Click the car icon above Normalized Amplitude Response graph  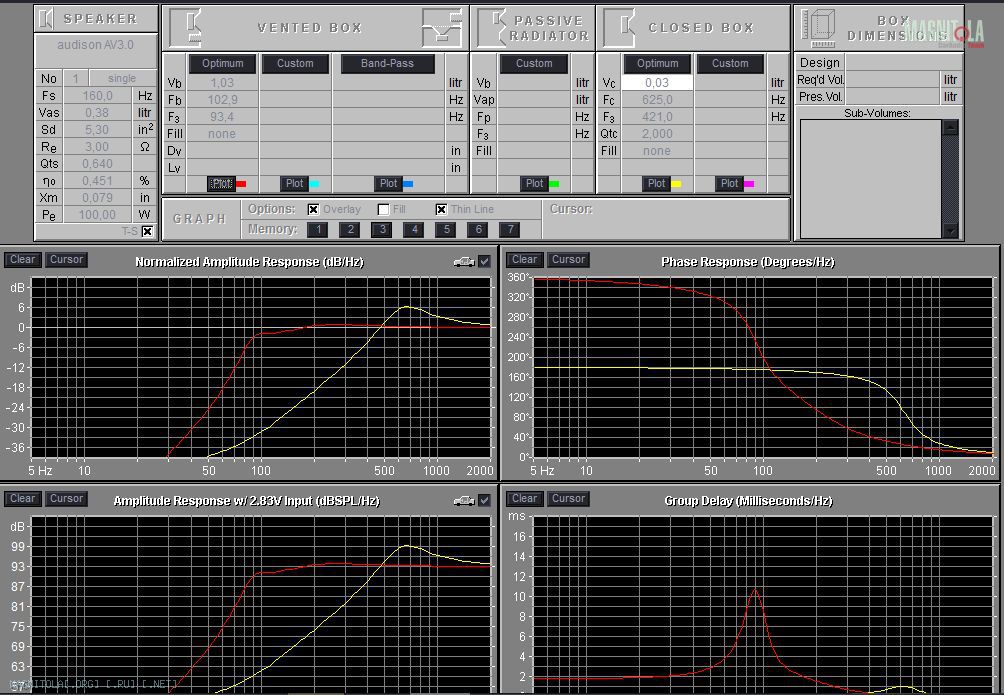(x=464, y=261)
